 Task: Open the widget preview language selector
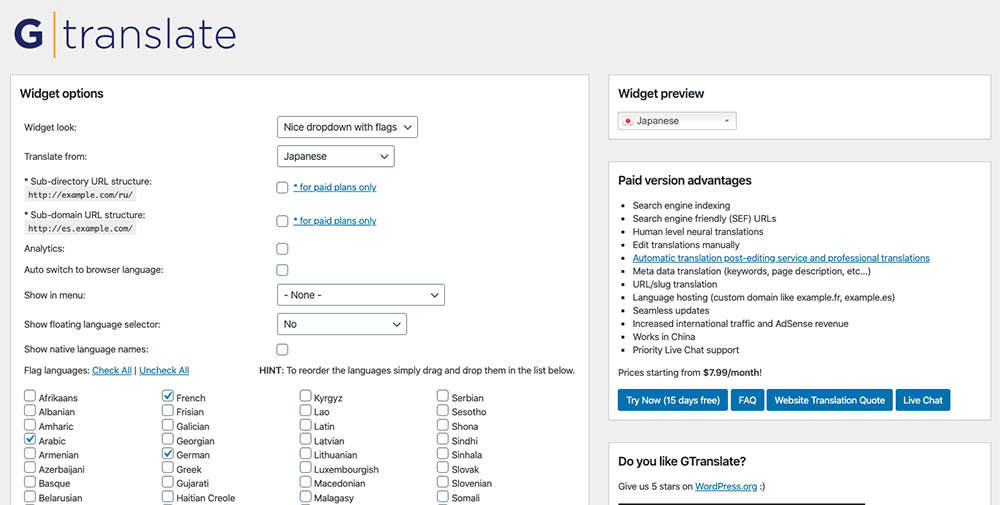coord(677,121)
